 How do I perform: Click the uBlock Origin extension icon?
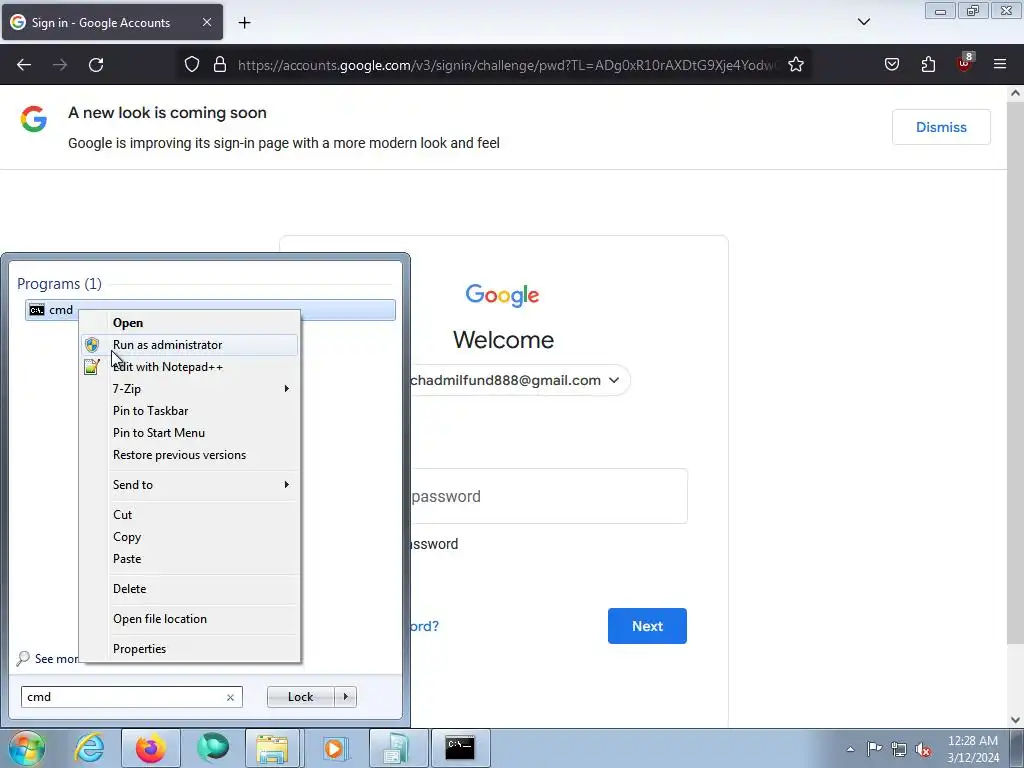pos(965,63)
